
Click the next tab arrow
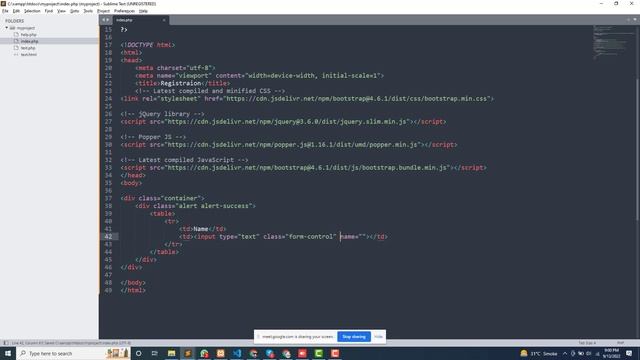tap(108, 20)
